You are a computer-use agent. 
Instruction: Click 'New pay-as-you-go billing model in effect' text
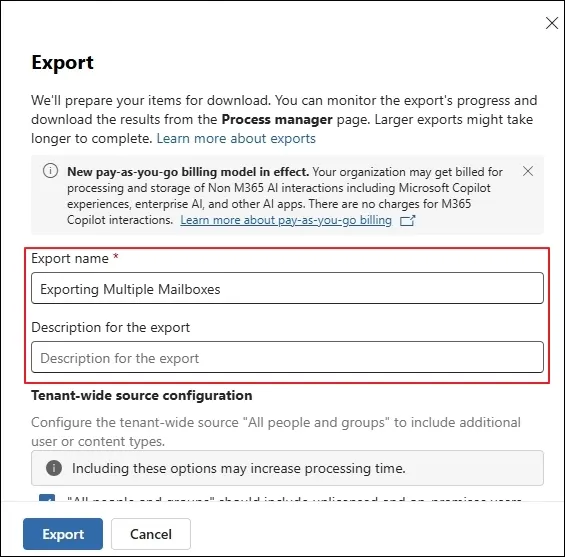(188, 172)
